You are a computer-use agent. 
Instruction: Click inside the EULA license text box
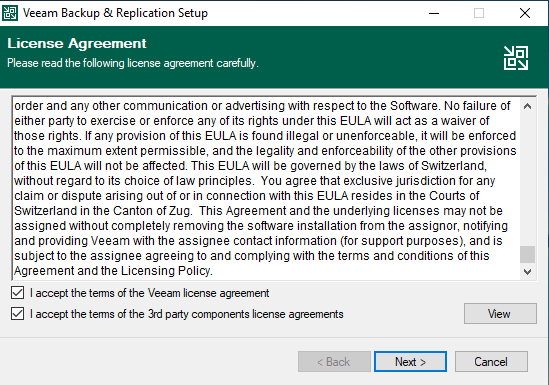pos(265,188)
